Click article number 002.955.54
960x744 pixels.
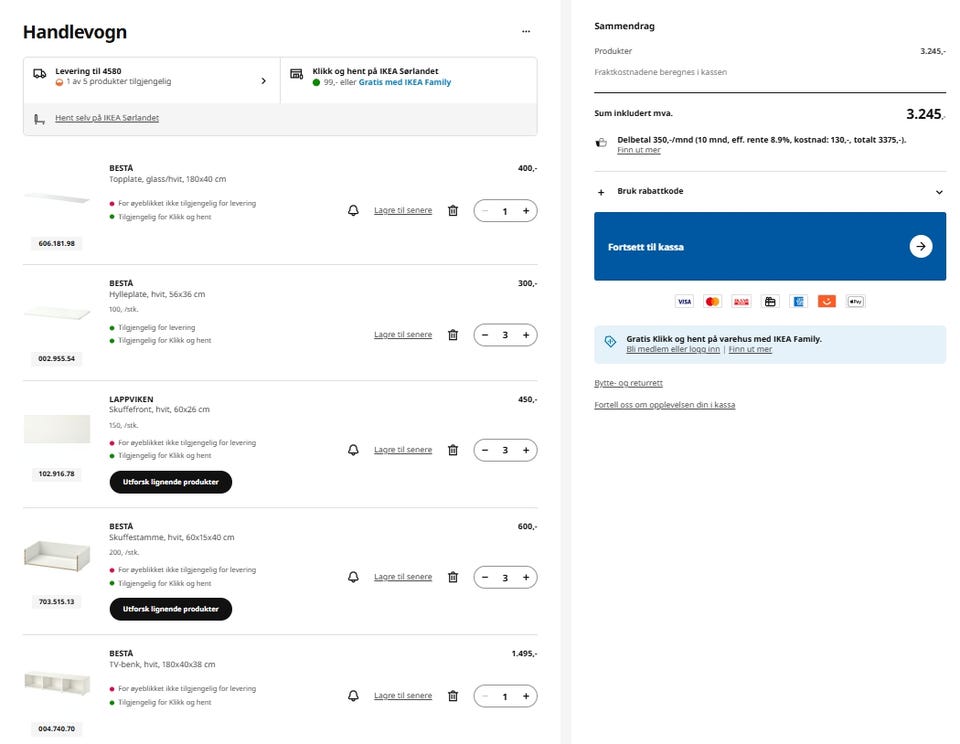point(56,359)
